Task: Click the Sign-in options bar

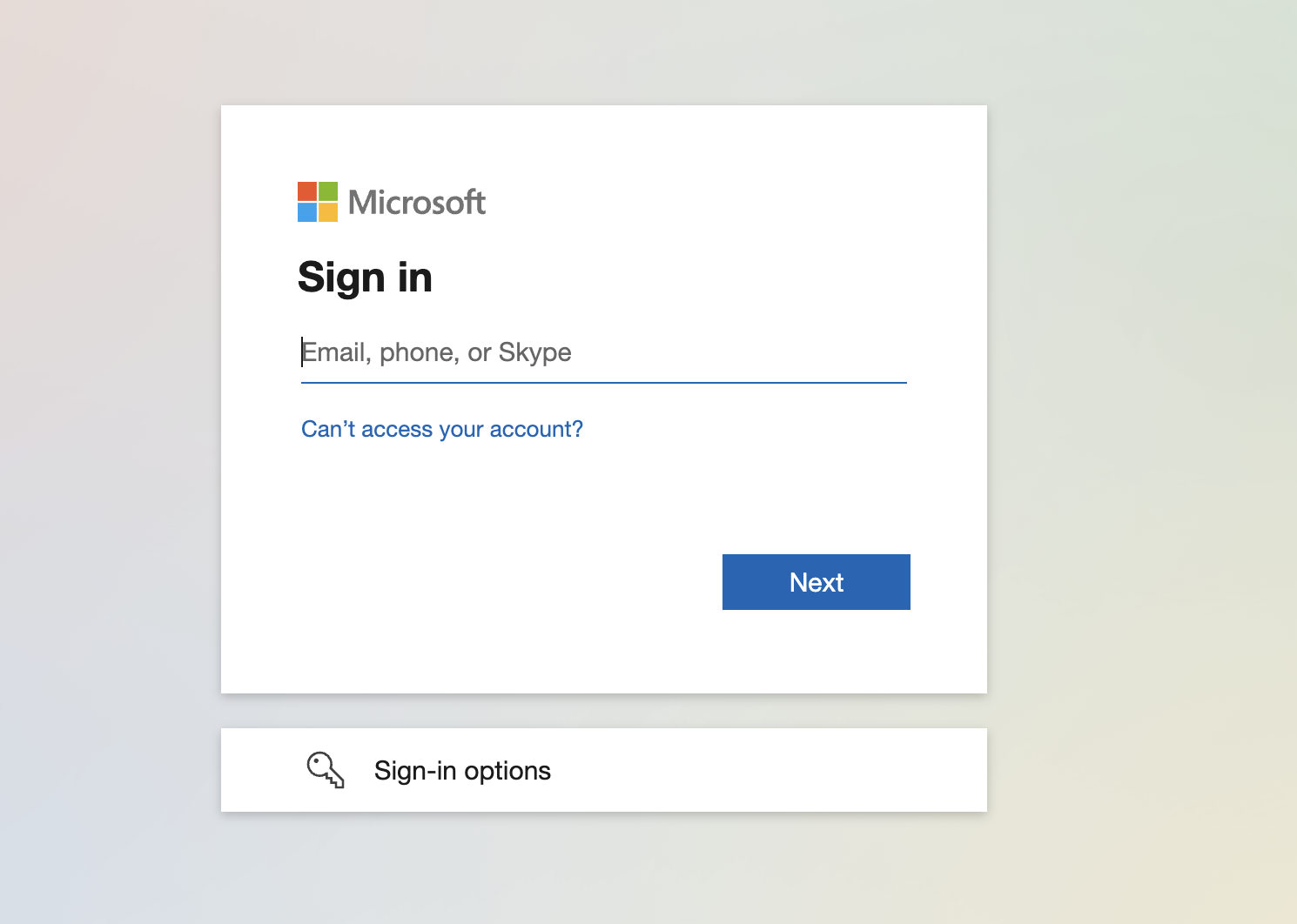Action: coord(603,770)
